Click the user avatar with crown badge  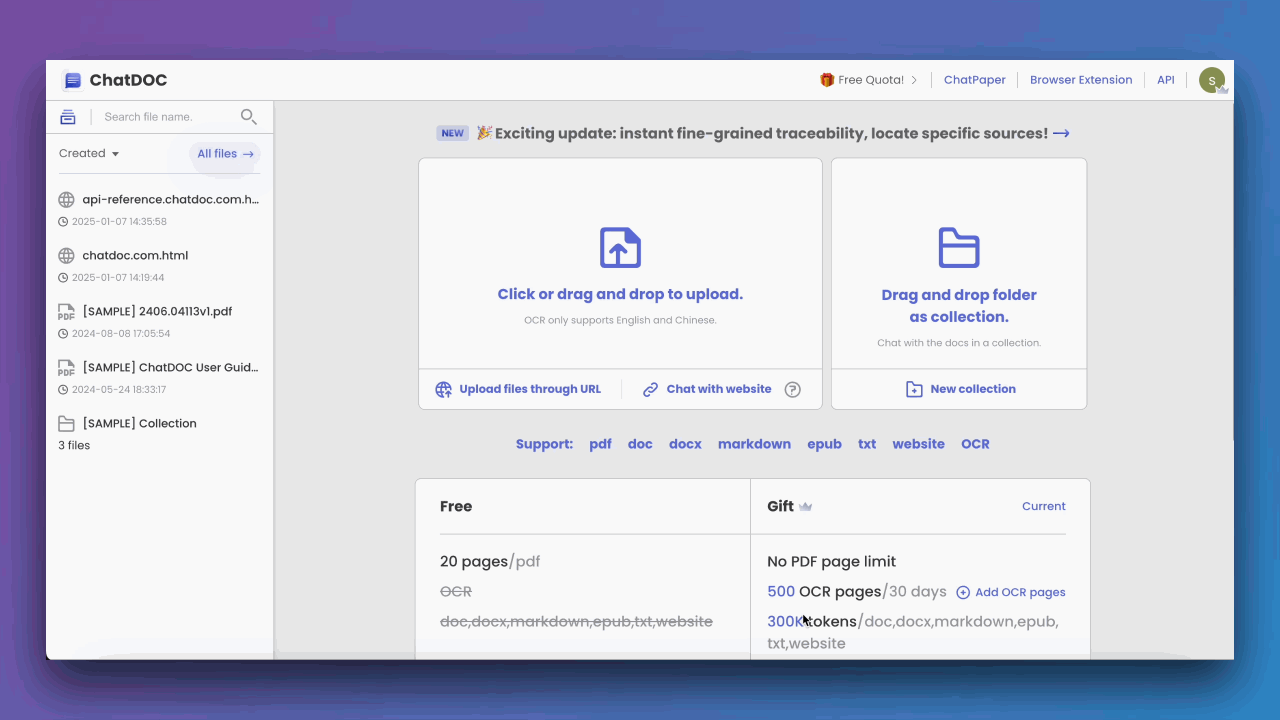1211,79
